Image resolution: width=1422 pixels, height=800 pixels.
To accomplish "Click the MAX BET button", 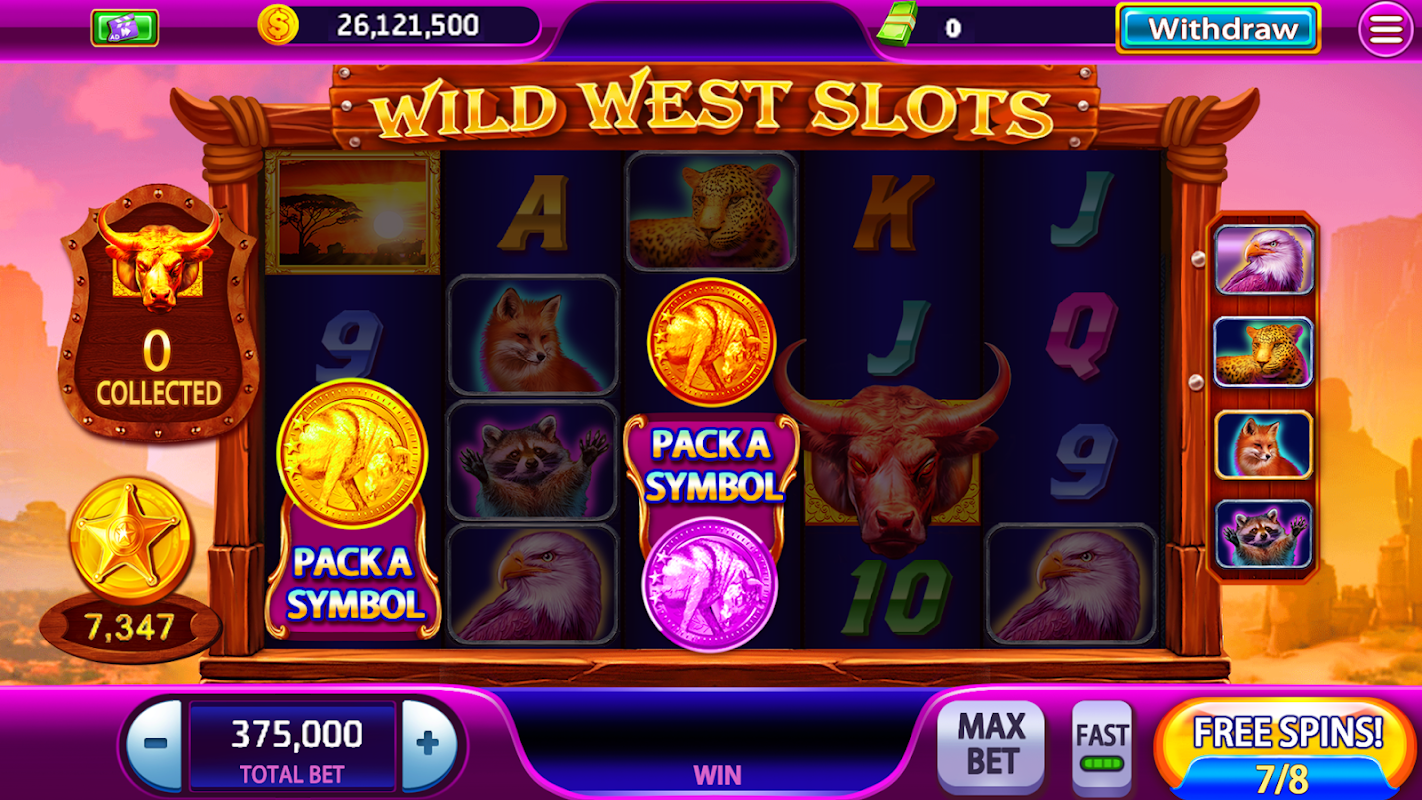I will [991, 747].
